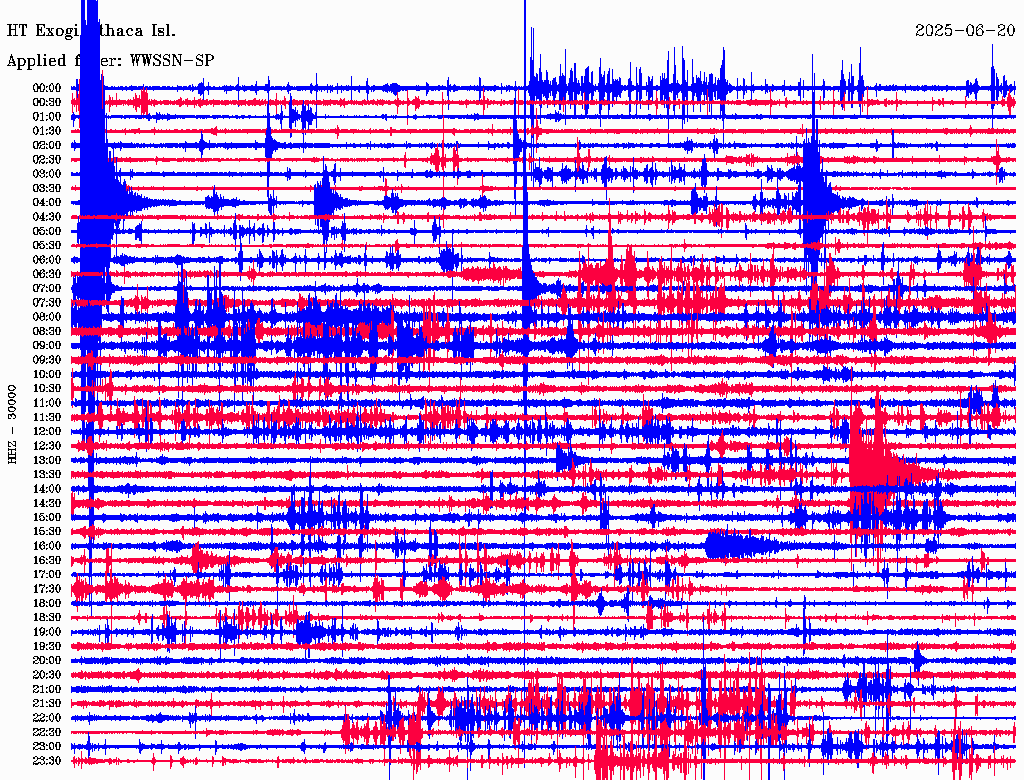Image resolution: width=1024 pixels, height=780 pixels.
Task: Select the 01:30 time label
Action: [x=47, y=131]
